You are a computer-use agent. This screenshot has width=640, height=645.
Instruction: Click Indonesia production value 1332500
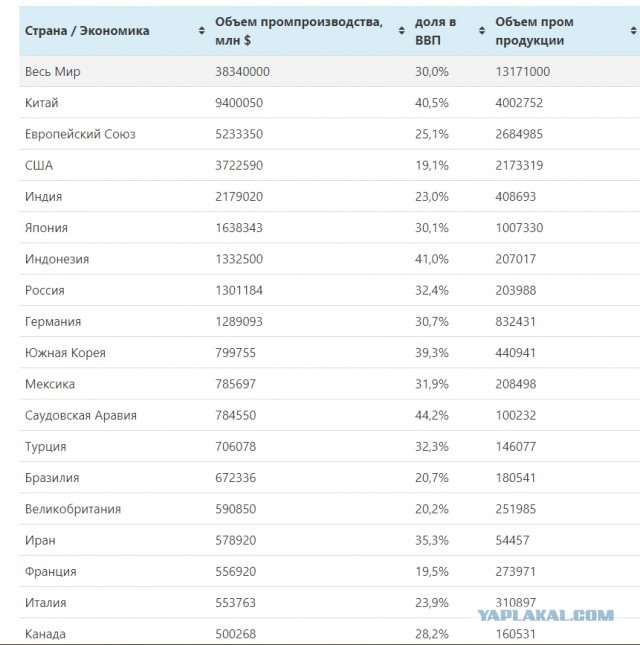[x=239, y=259]
